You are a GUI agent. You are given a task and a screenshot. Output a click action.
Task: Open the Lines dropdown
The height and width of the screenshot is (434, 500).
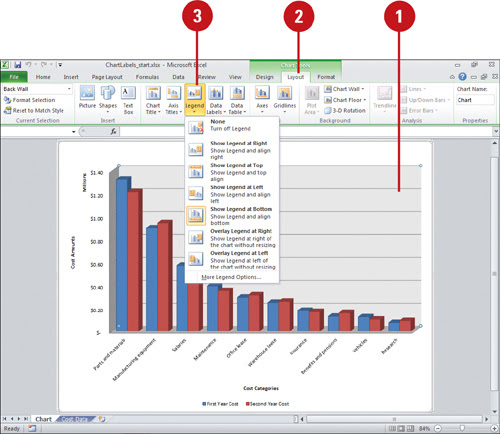(413, 89)
